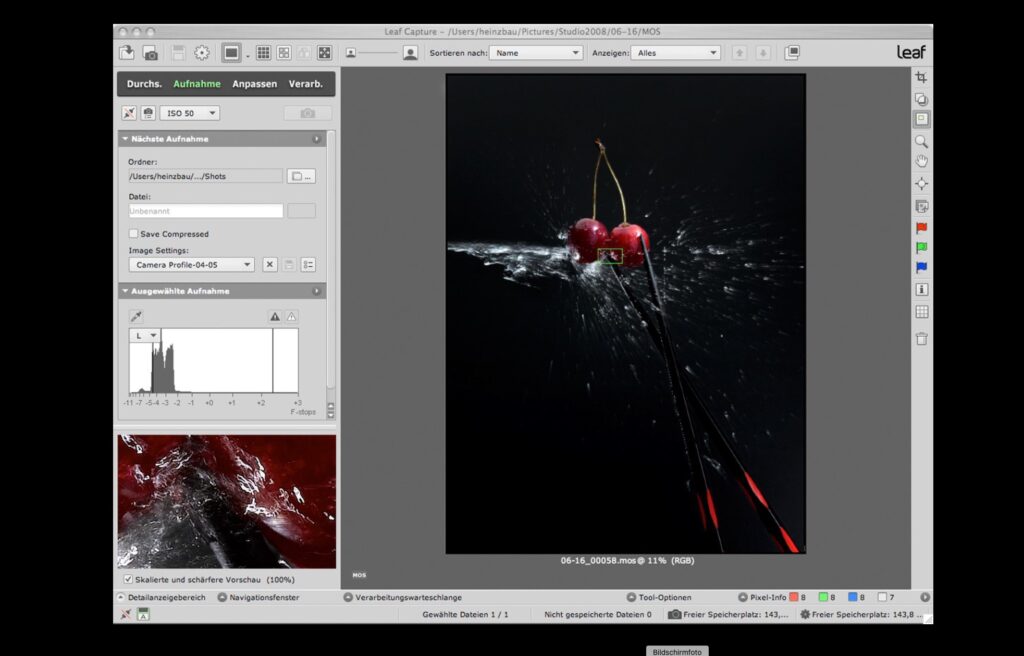Open the Sortieren nach Name dropdown
1024x656 pixels.
coord(535,53)
